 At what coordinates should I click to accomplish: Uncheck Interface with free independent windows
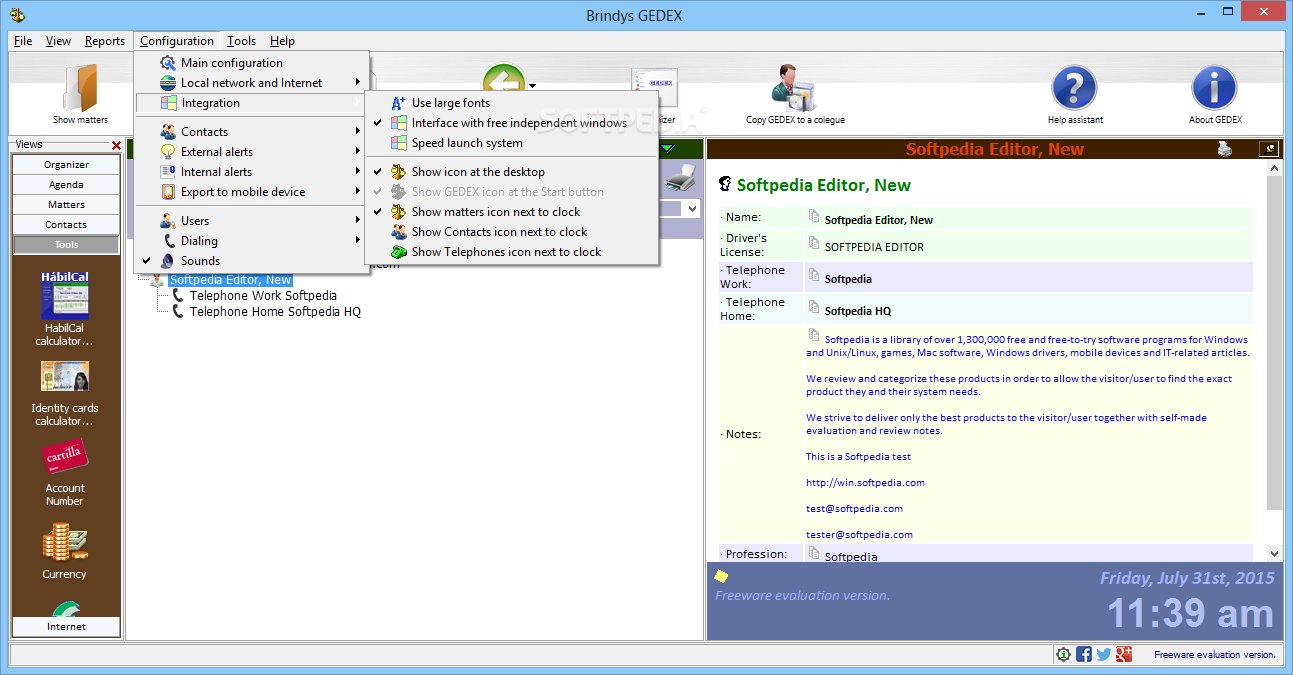(511, 123)
